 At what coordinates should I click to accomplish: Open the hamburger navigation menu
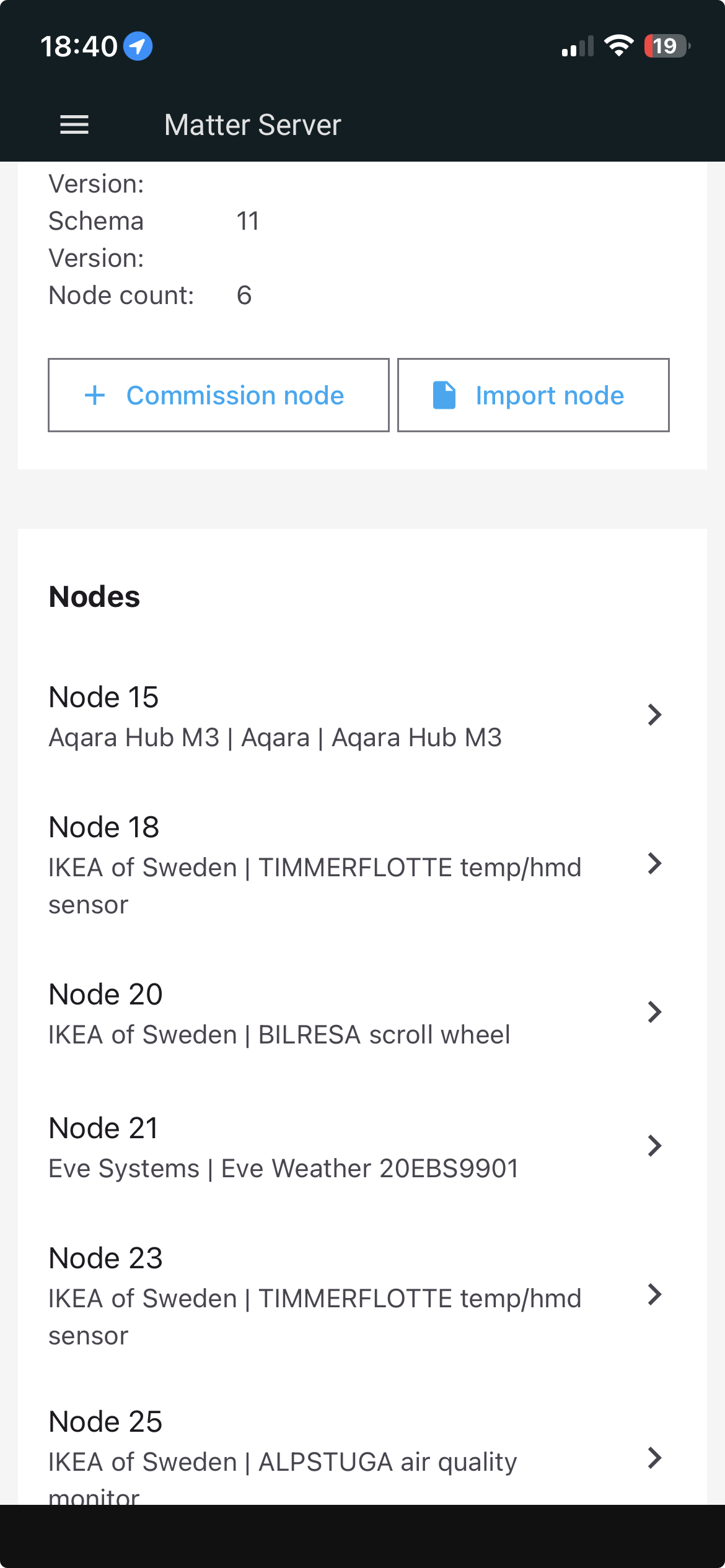point(74,124)
